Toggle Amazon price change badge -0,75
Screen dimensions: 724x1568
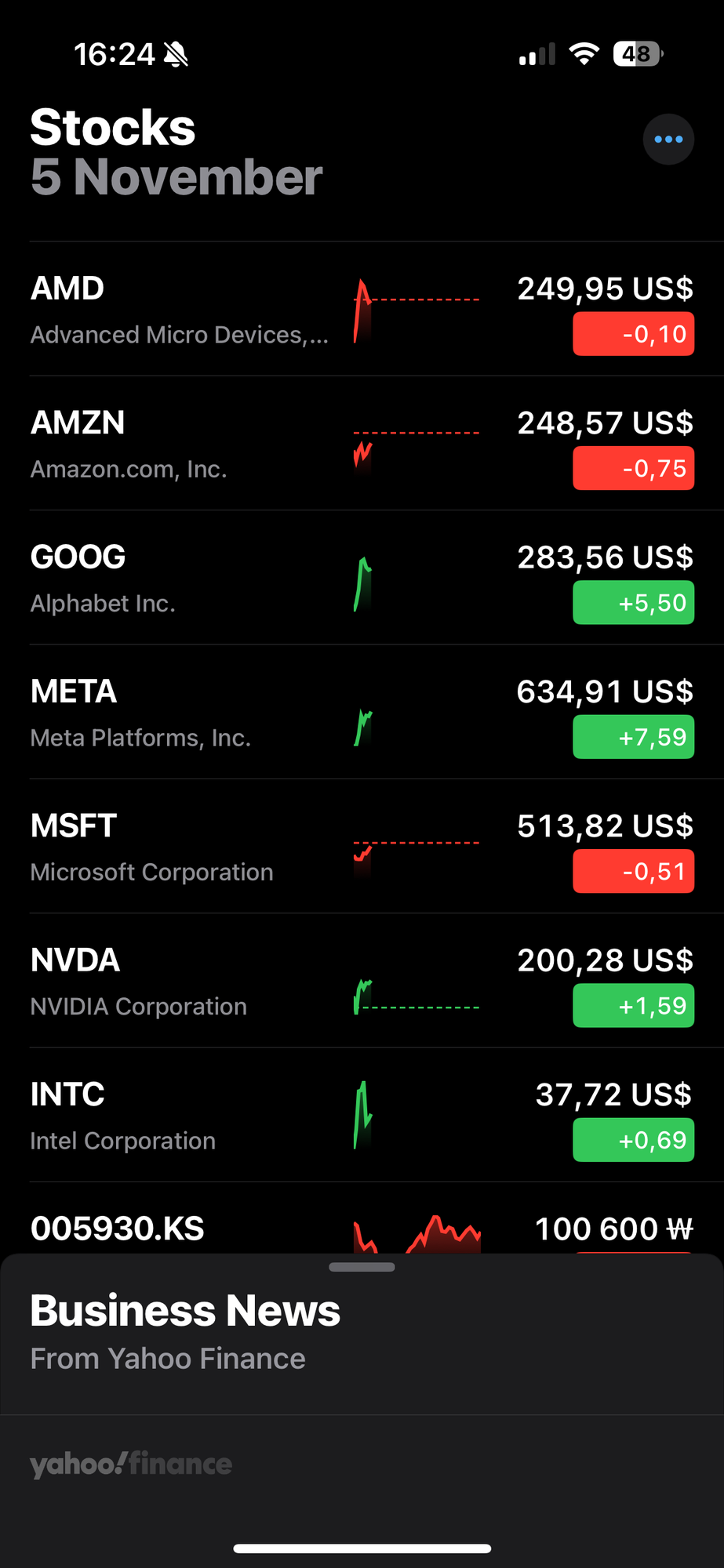pyautogui.click(x=633, y=468)
